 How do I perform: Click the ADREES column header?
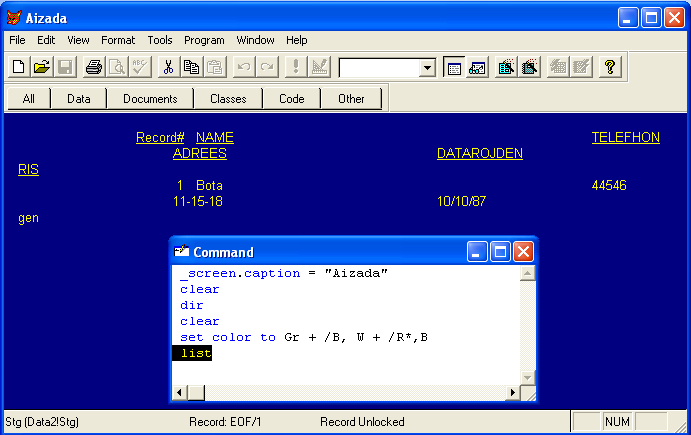pyautogui.click(x=200, y=153)
